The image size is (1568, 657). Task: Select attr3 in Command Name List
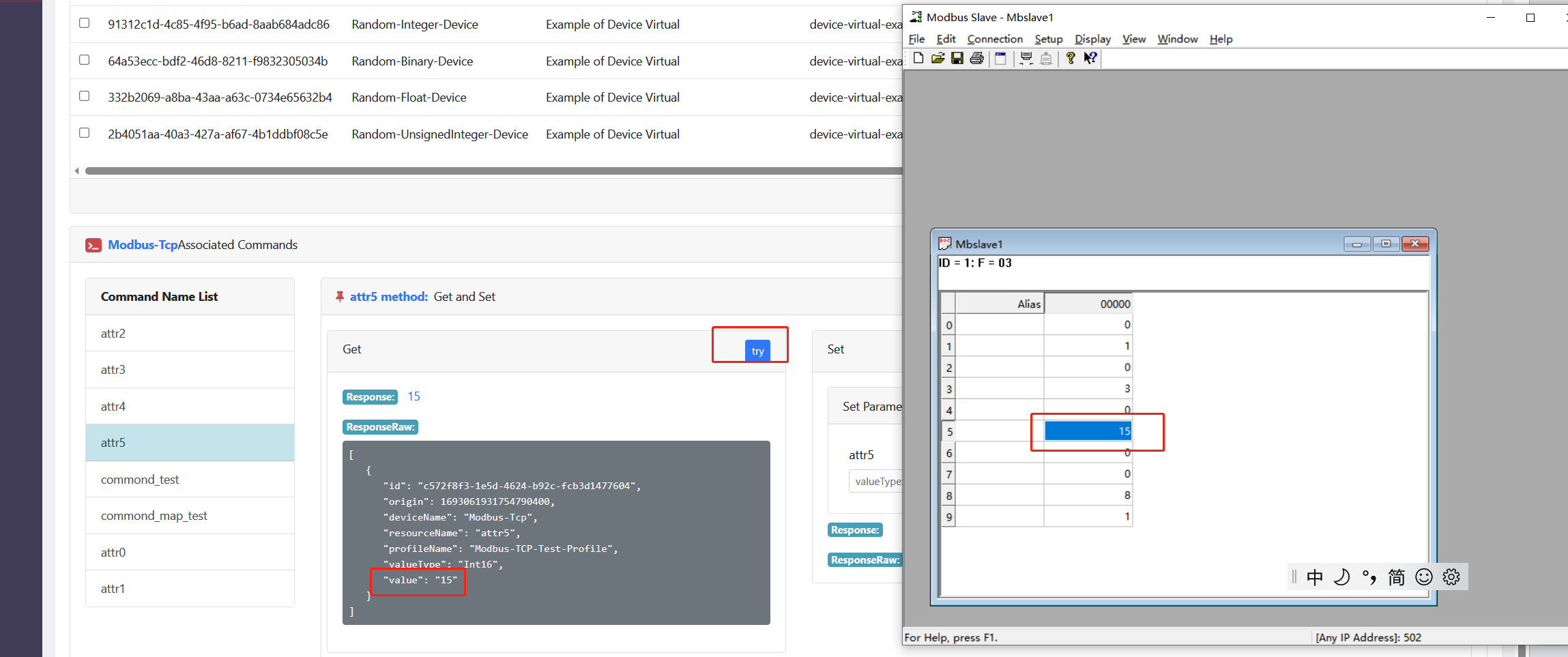point(113,369)
